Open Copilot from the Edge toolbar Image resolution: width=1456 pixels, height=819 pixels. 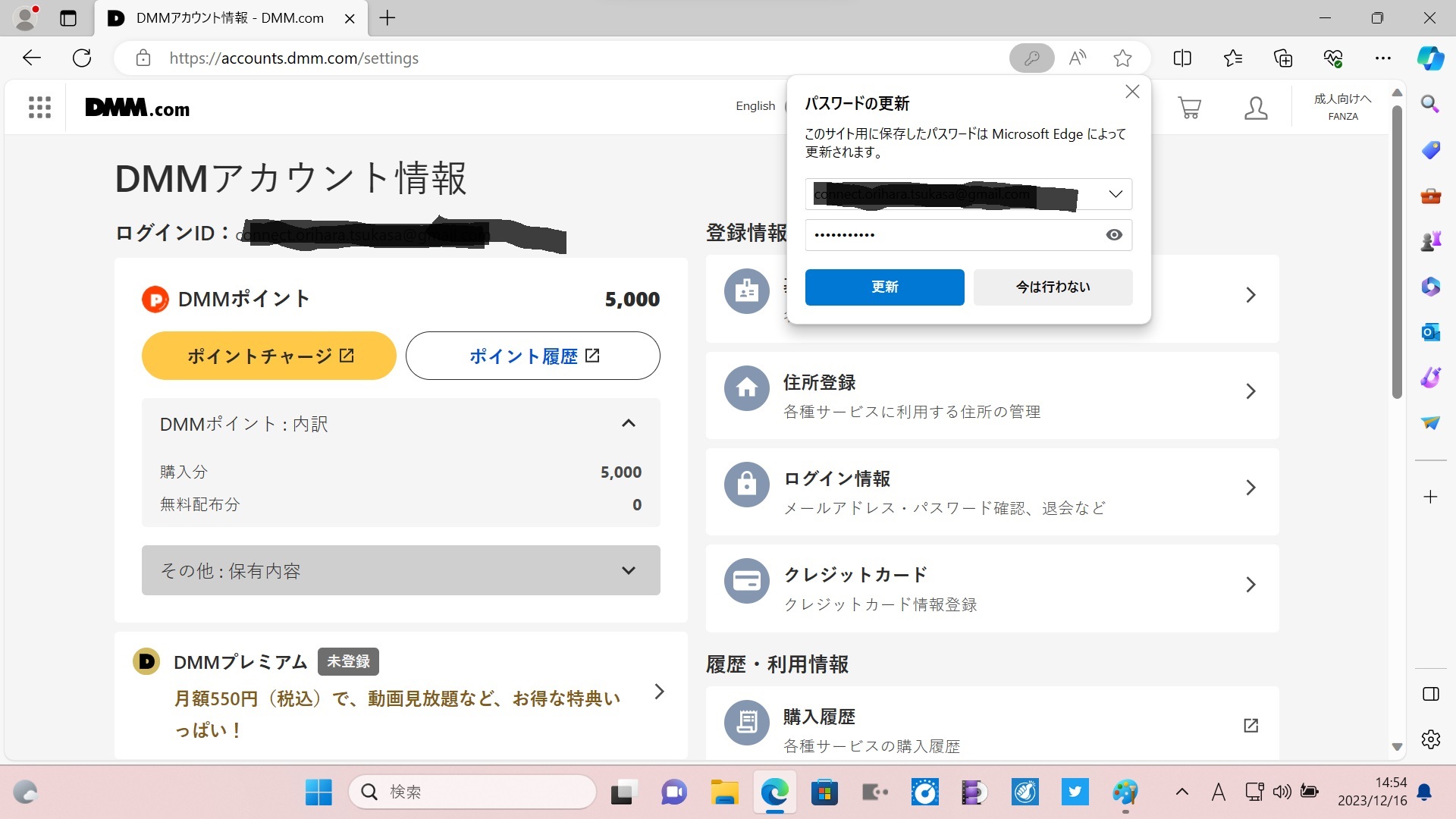pos(1430,58)
